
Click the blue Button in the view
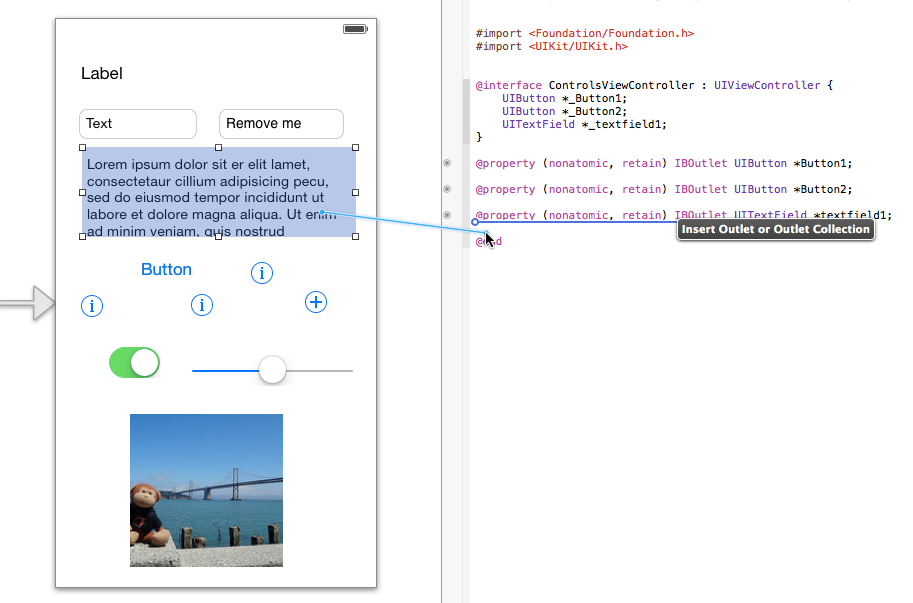click(167, 269)
